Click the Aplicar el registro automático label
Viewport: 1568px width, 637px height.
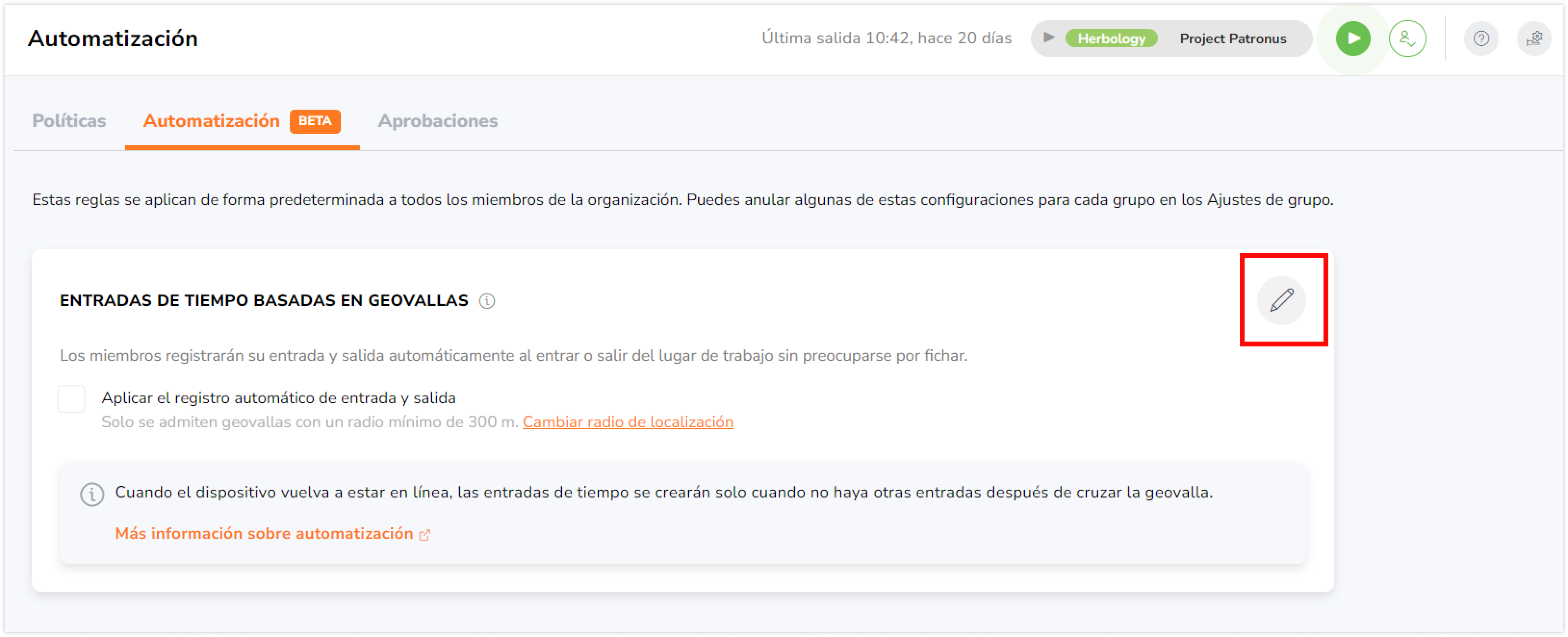coord(278,397)
